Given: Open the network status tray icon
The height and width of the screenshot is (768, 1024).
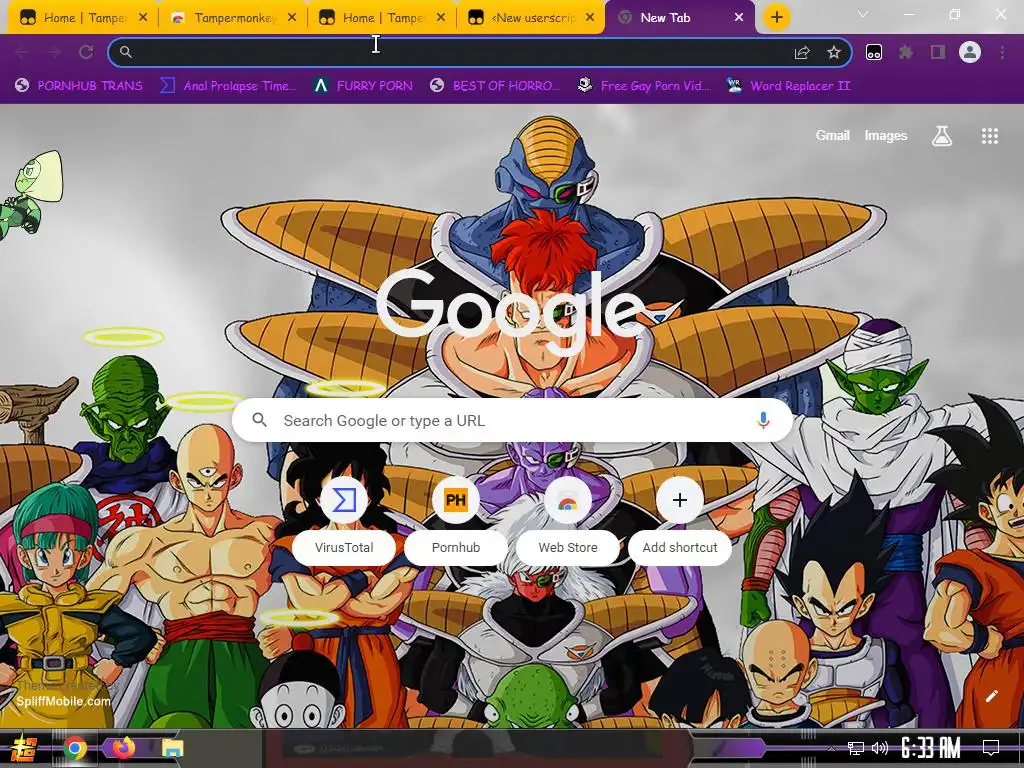Looking at the screenshot, I should [856, 748].
